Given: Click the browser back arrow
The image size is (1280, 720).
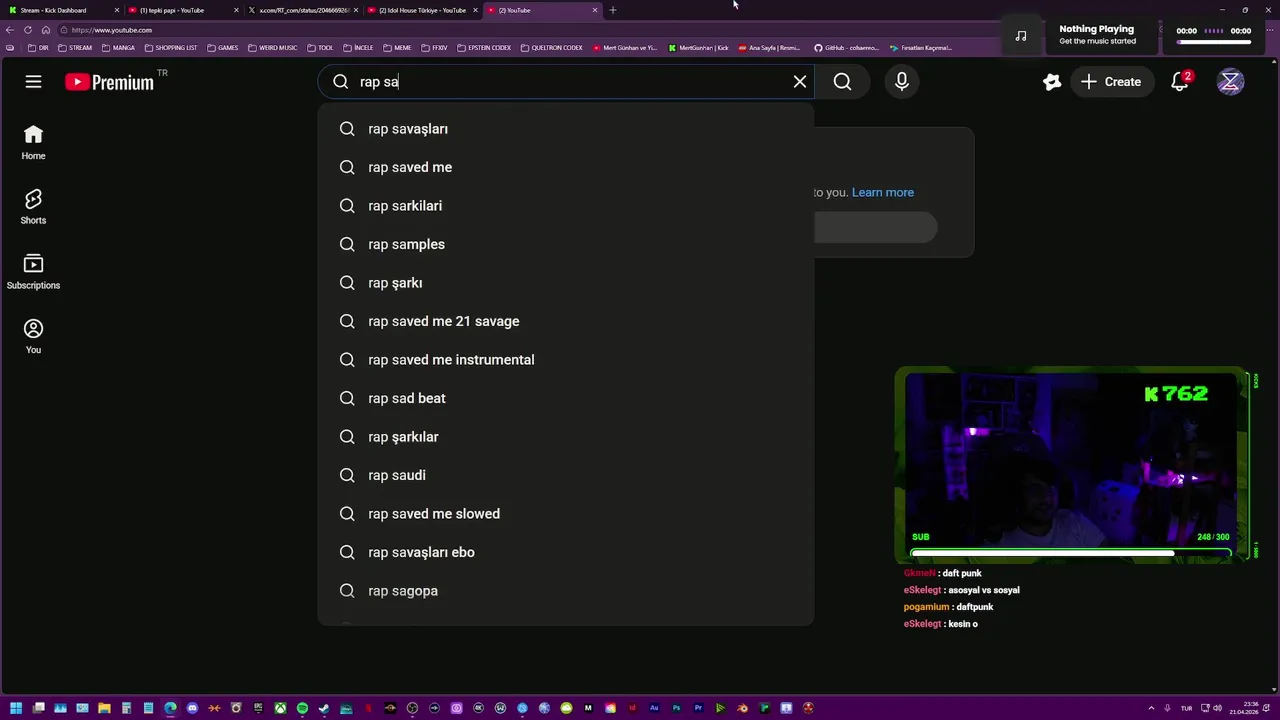Looking at the screenshot, I should (10, 30).
